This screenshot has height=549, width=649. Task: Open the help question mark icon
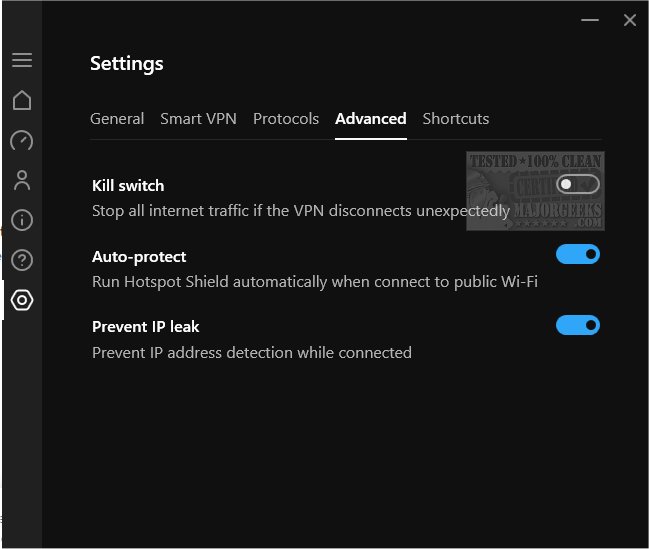point(22,260)
